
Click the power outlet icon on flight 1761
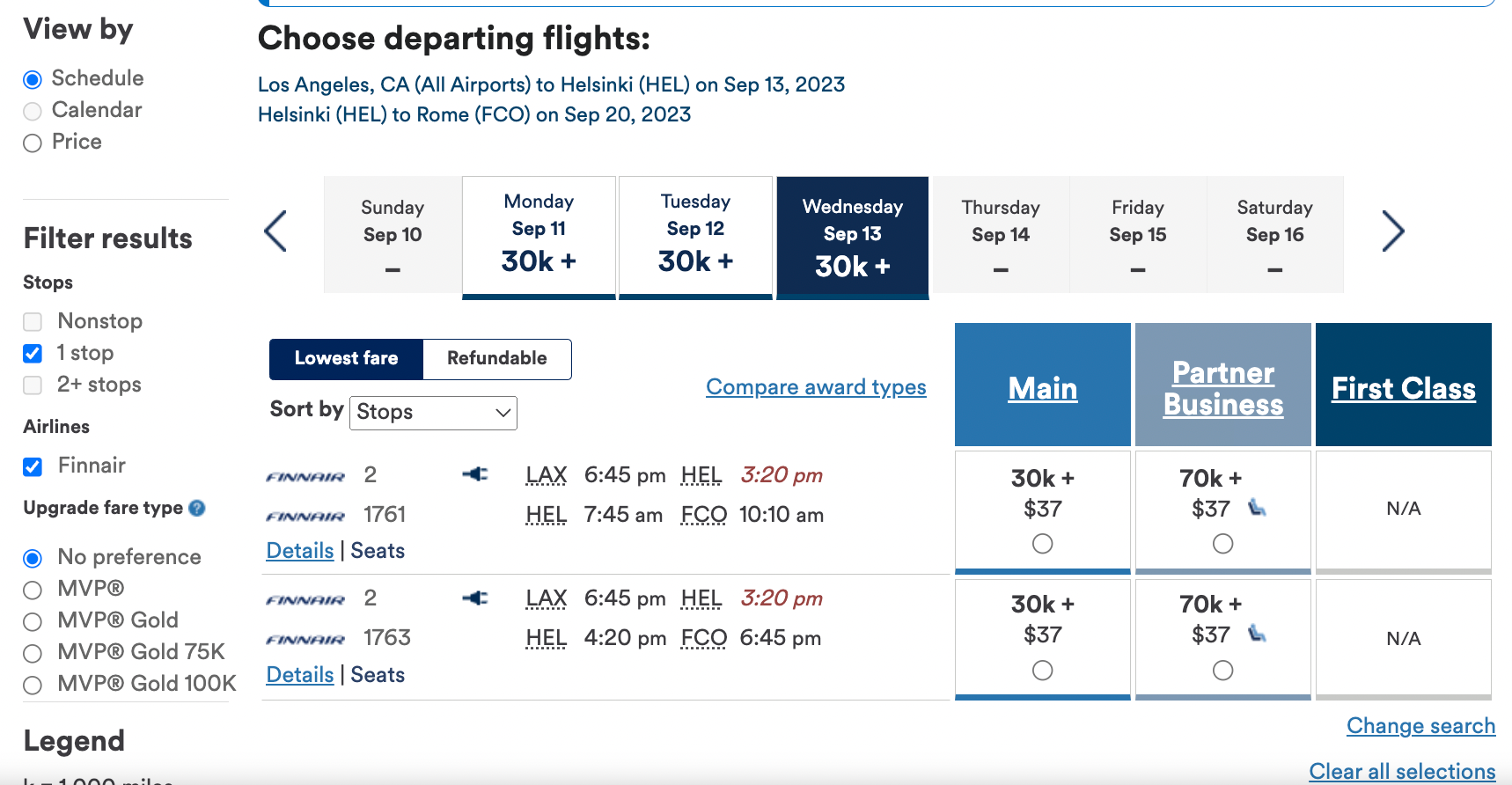tap(476, 473)
